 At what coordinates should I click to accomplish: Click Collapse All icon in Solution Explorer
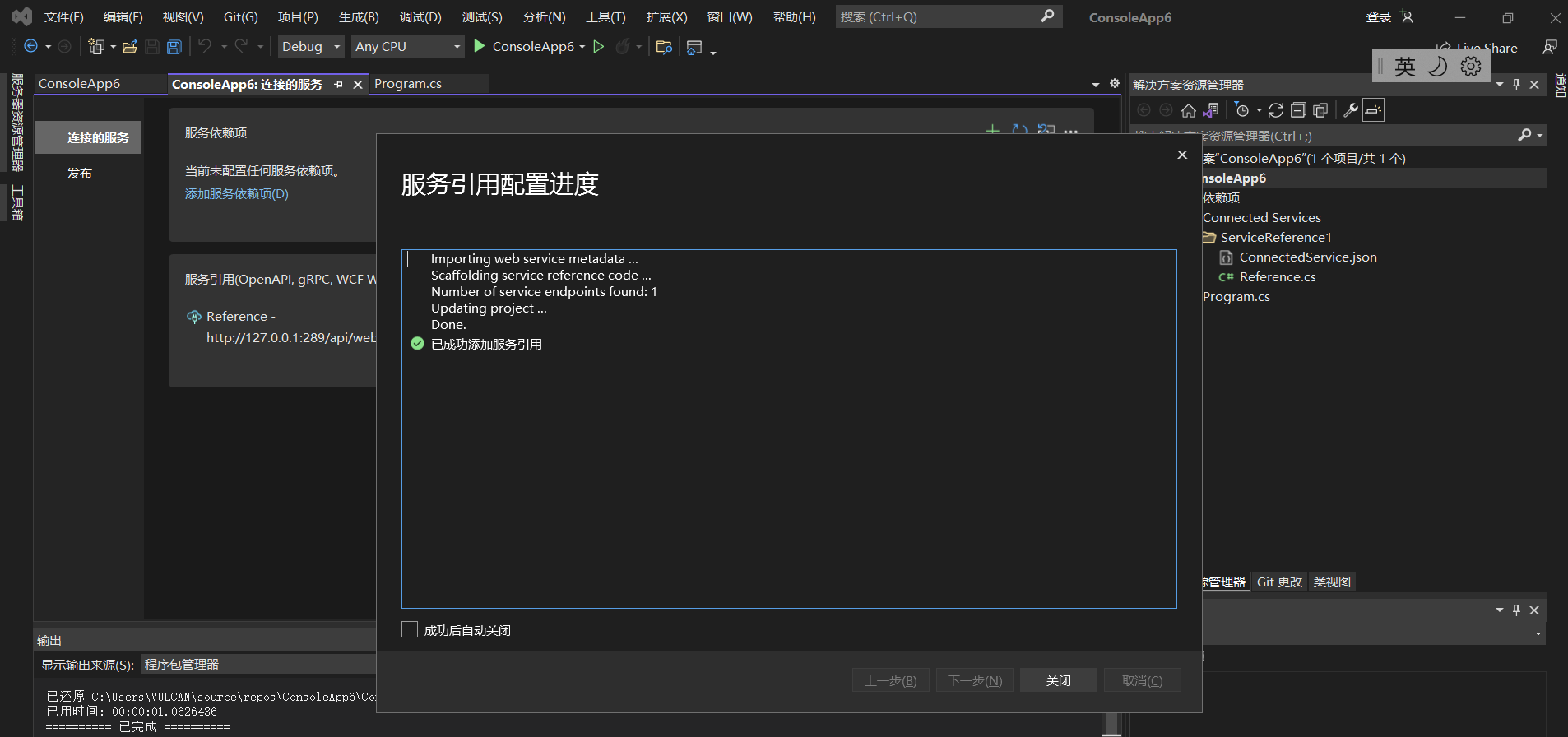(x=1298, y=110)
